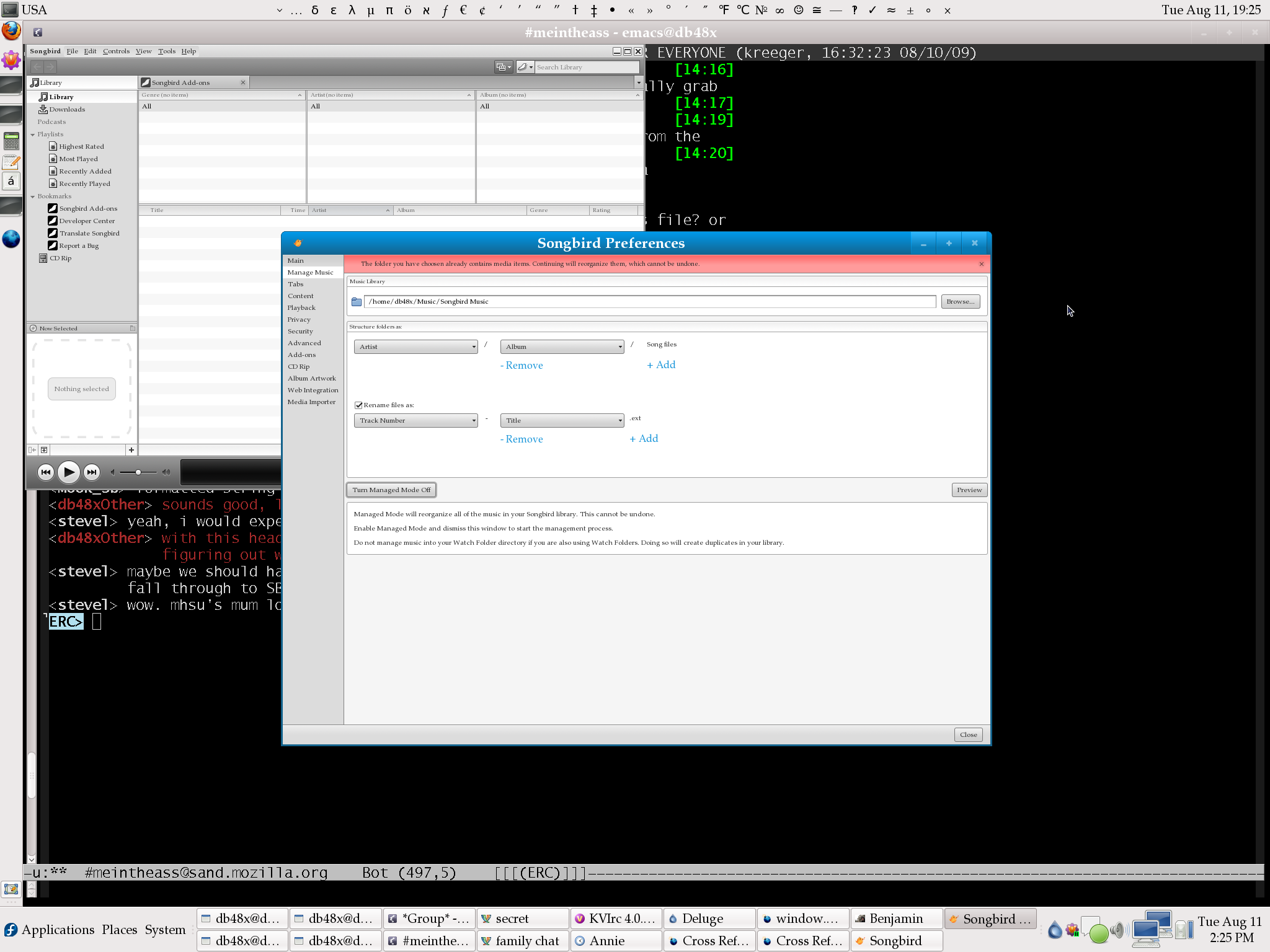The image size is (1270, 952).
Task: Open the Artist folder structure dropdown
Action: point(415,347)
